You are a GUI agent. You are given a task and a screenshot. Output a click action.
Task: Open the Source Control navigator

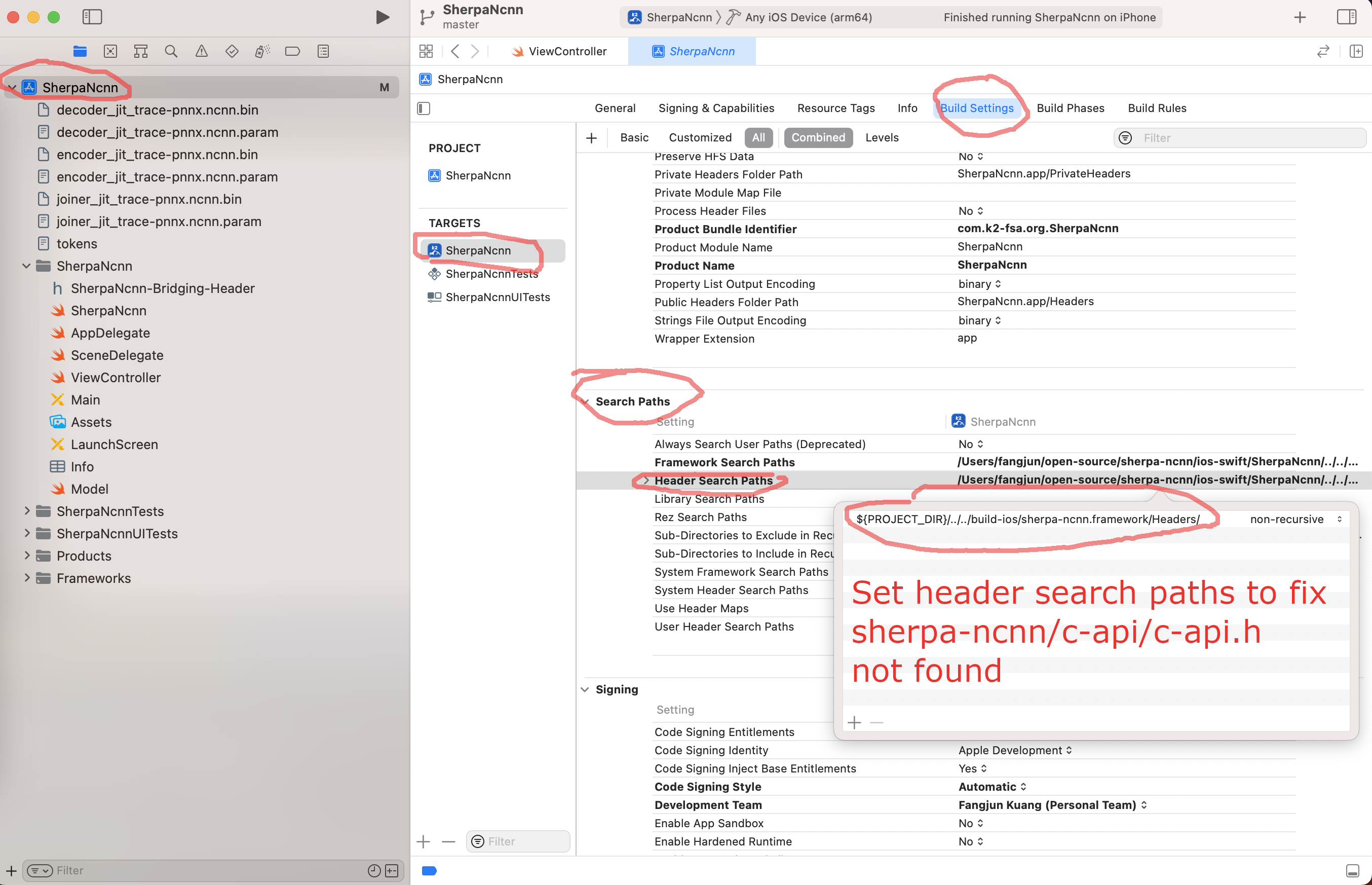pyautogui.click(x=110, y=51)
